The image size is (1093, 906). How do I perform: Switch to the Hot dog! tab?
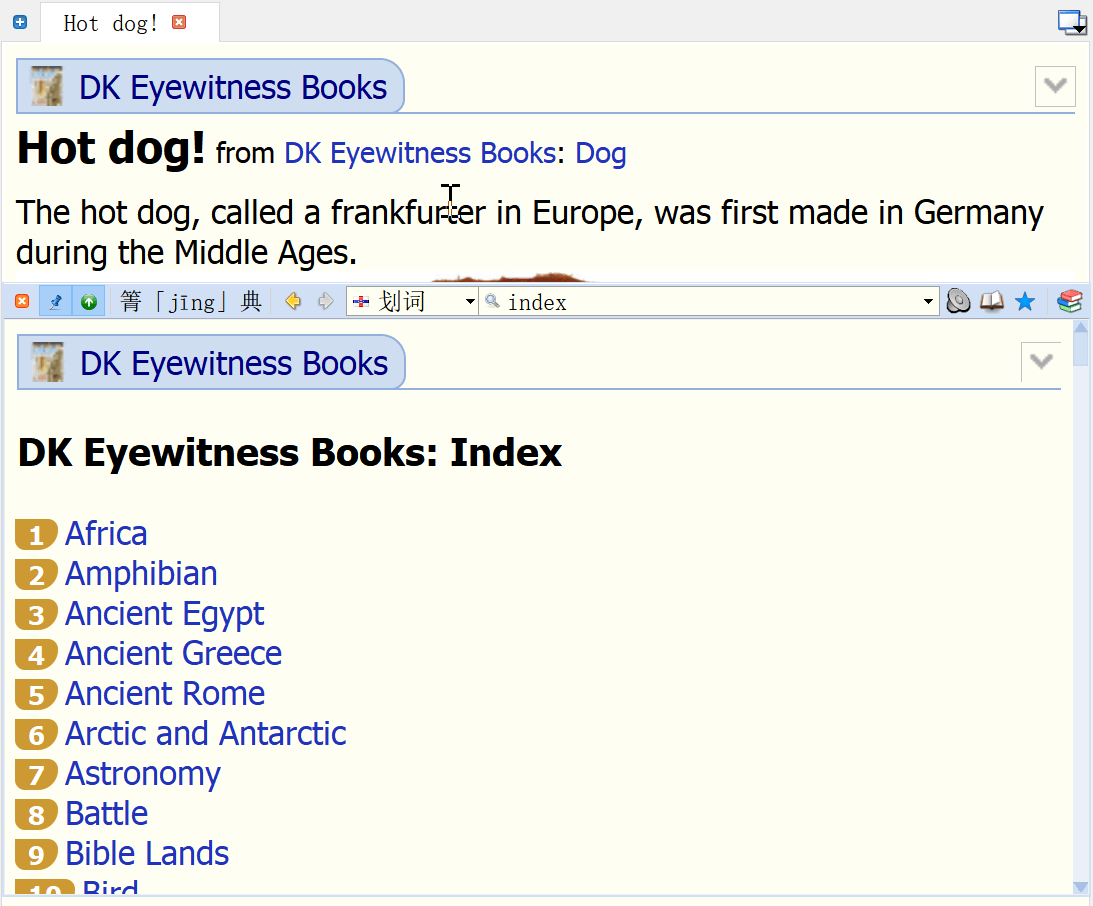click(110, 23)
